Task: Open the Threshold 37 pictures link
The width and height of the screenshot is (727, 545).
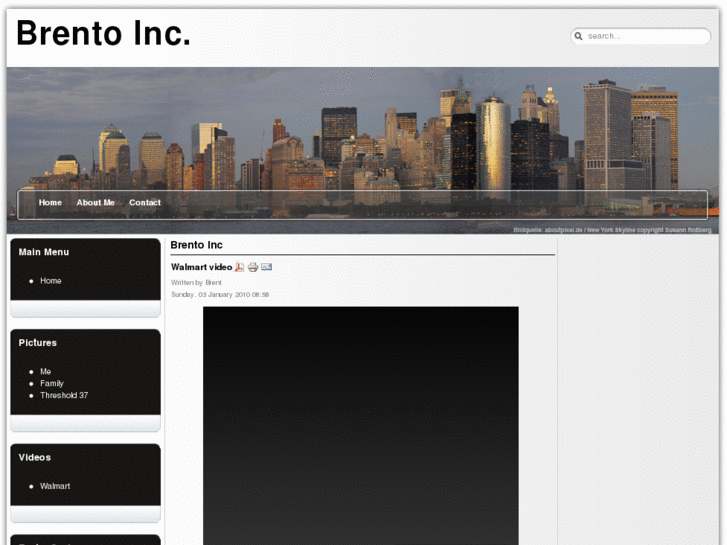Action: pyautogui.click(x=64, y=396)
